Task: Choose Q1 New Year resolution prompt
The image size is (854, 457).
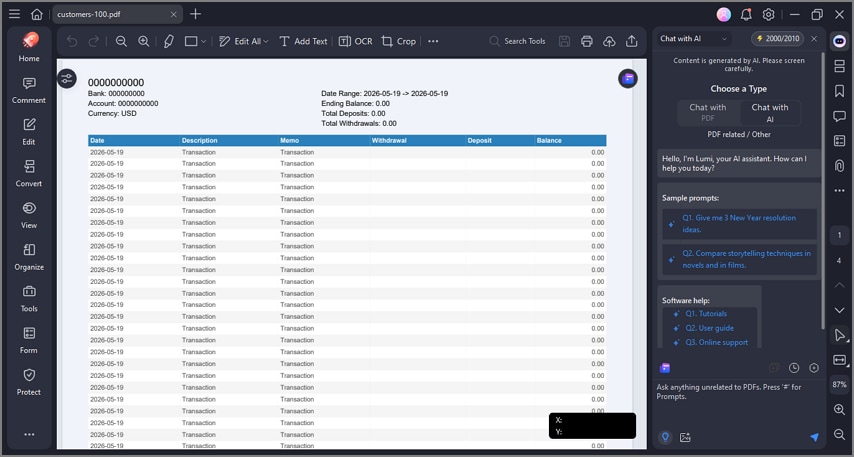Action: pos(739,223)
